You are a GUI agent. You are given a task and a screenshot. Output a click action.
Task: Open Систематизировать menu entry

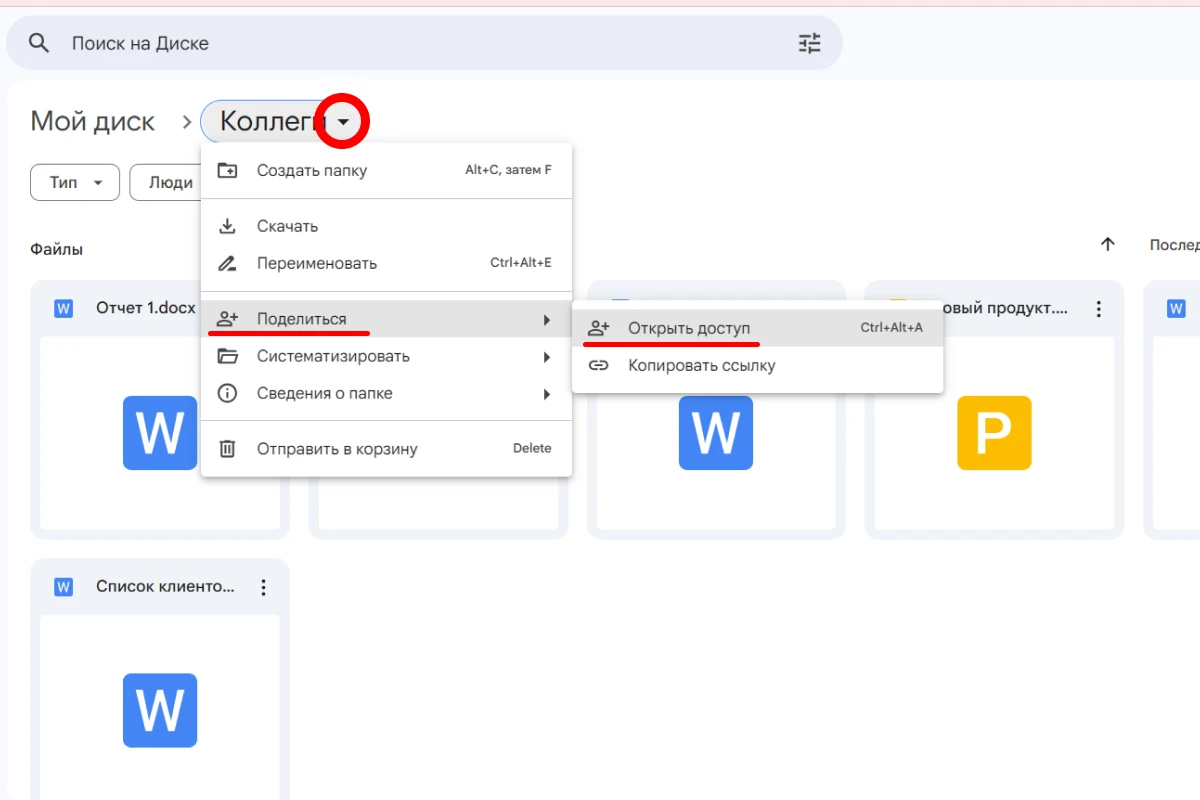[x=386, y=356]
